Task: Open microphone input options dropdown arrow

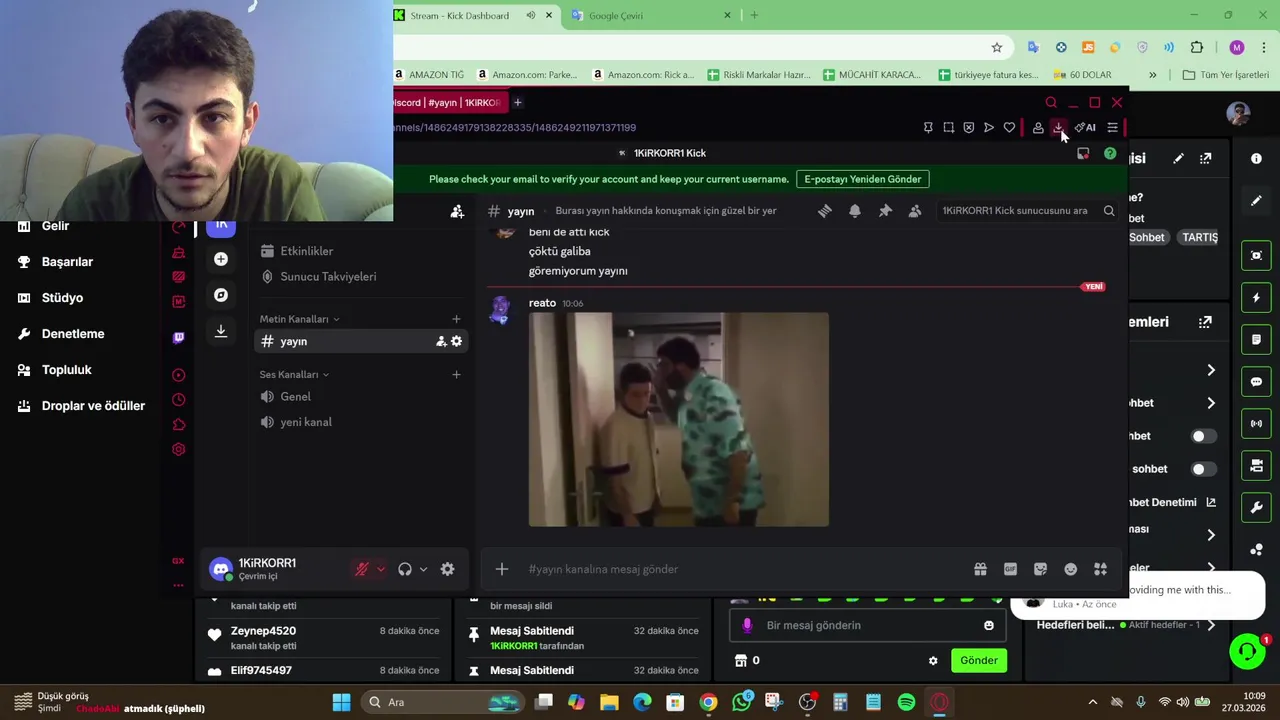Action: (x=380, y=570)
